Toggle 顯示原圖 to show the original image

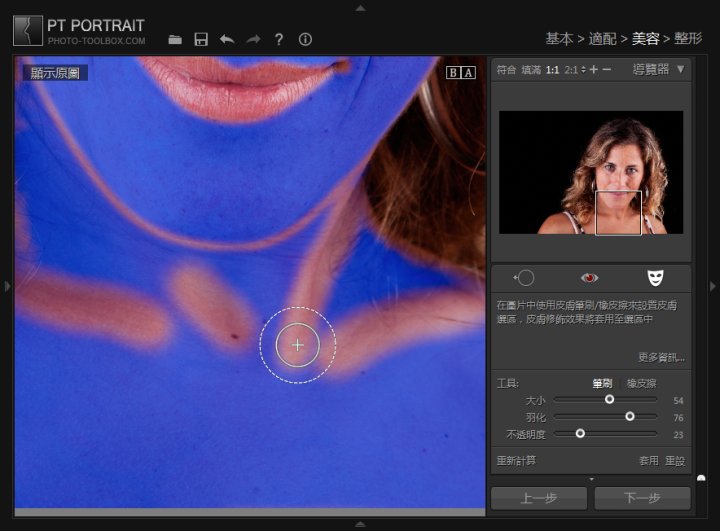point(56,72)
